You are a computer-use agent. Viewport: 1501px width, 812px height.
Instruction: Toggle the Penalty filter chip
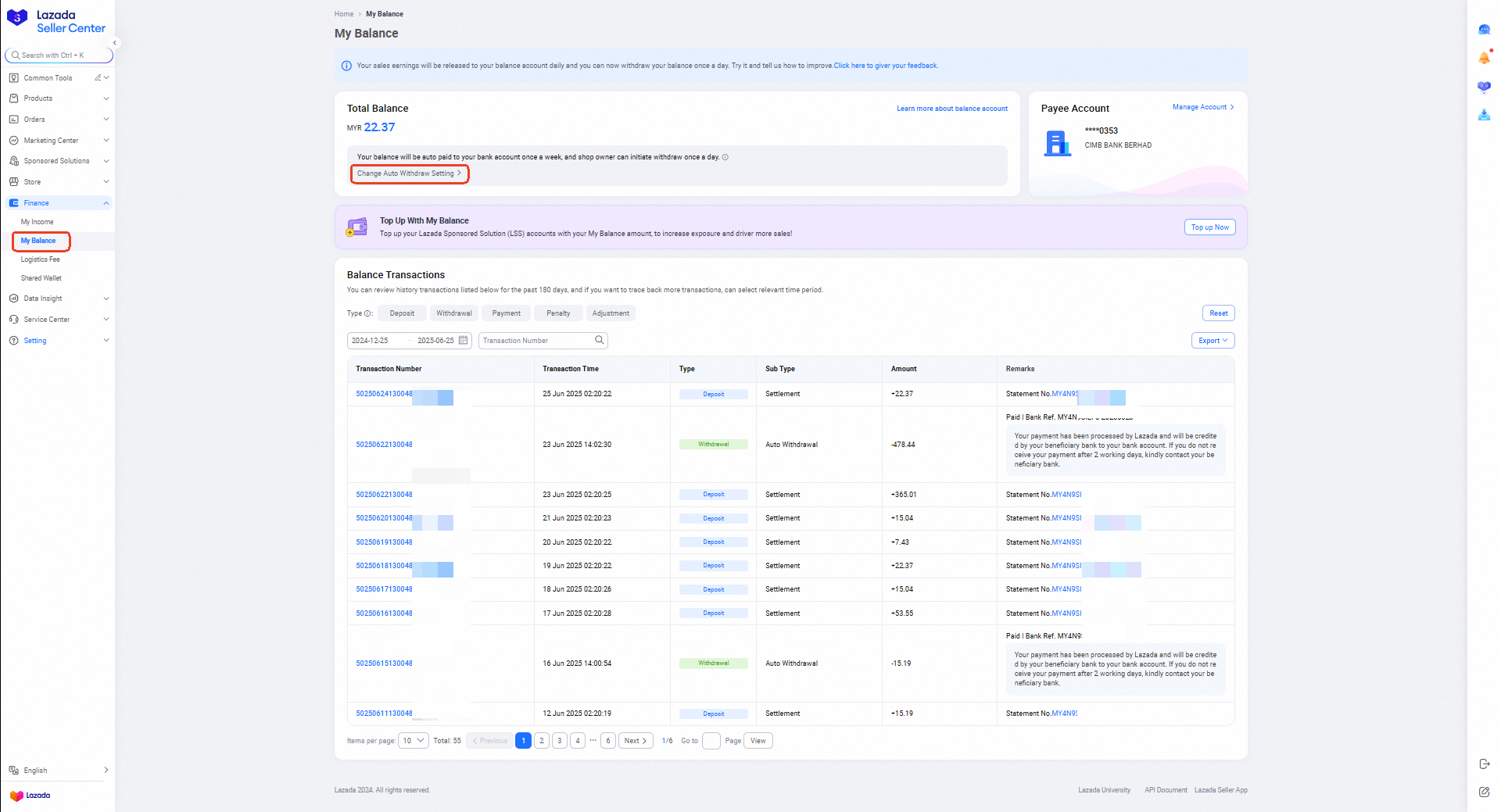click(x=557, y=313)
